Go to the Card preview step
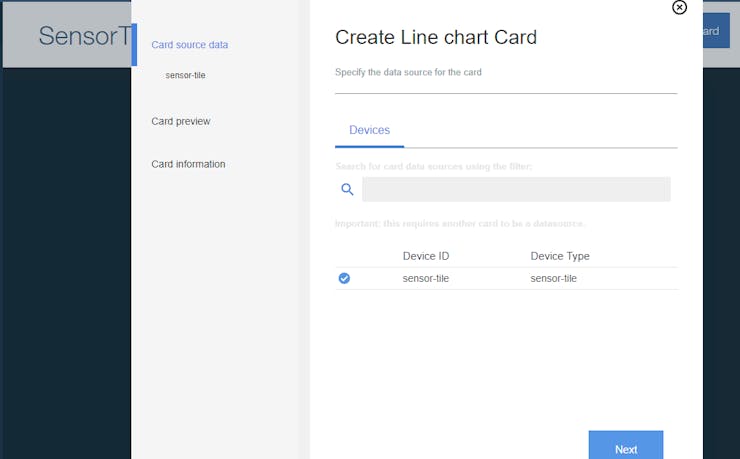Image resolution: width=740 pixels, height=459 pixels. (x=181, y=122)
